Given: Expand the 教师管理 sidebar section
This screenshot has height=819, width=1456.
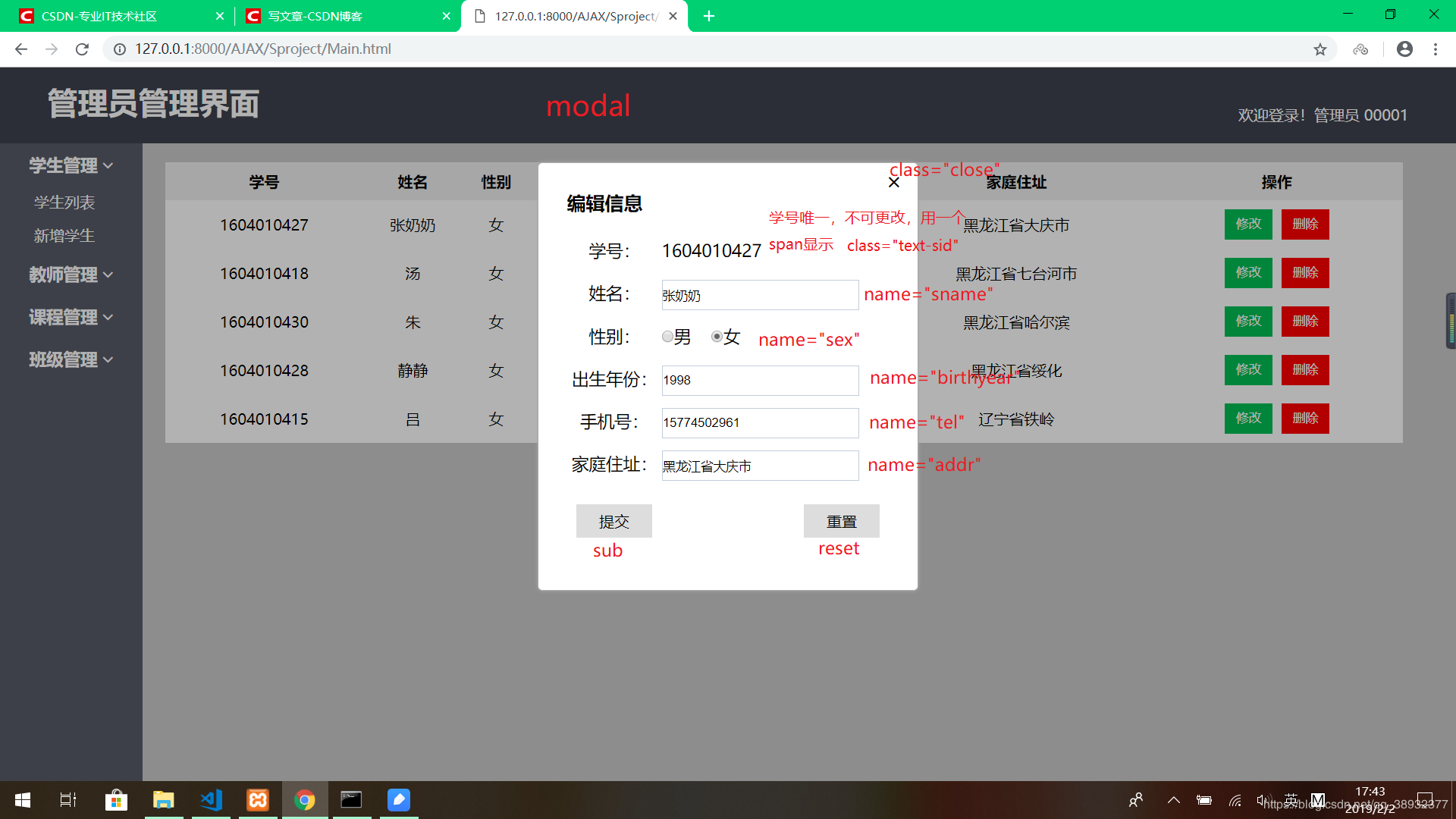Looking at the screenshot, I should (x=64, y=275).
